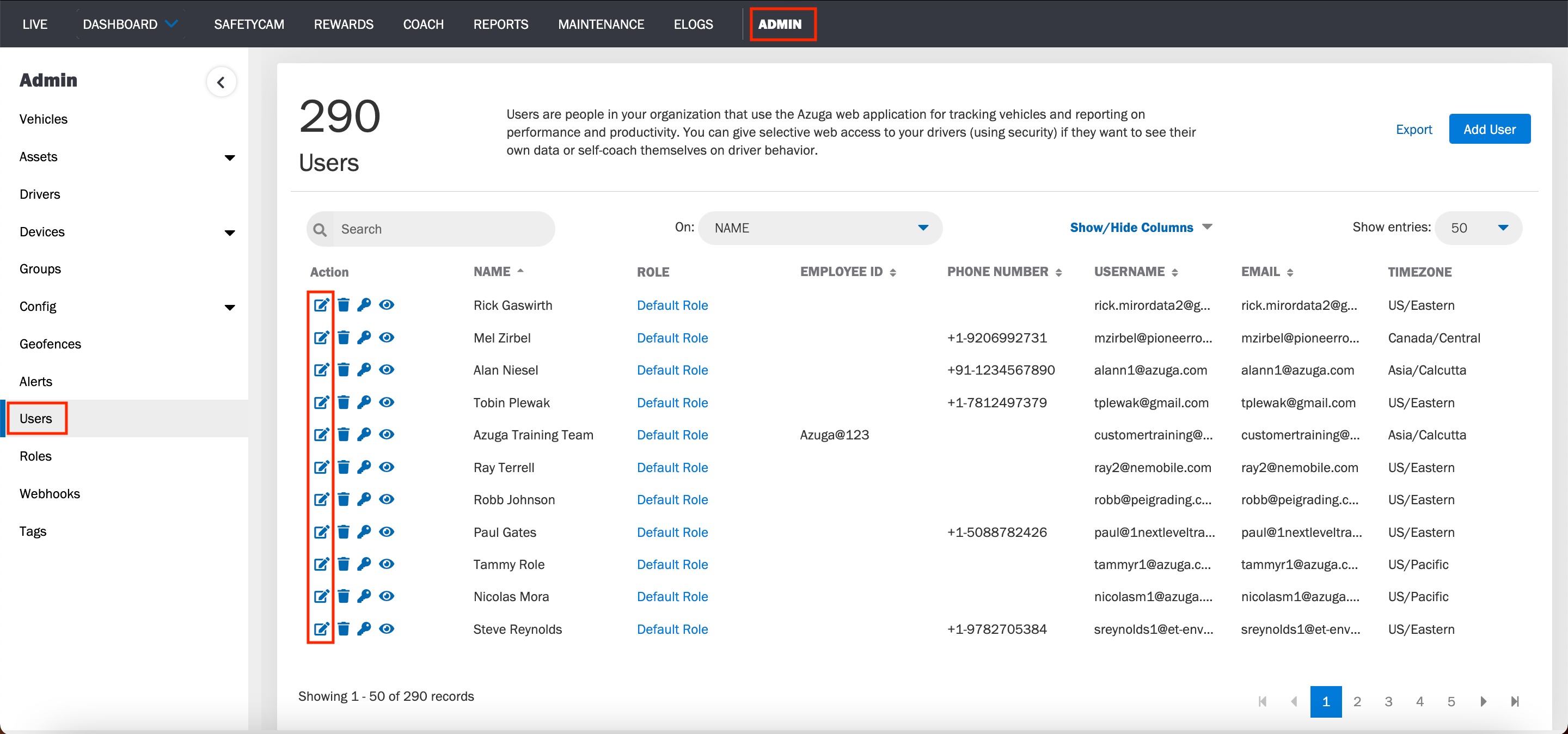Go to the Coach tab
The image size is (1568, 734).
[423, 25]
